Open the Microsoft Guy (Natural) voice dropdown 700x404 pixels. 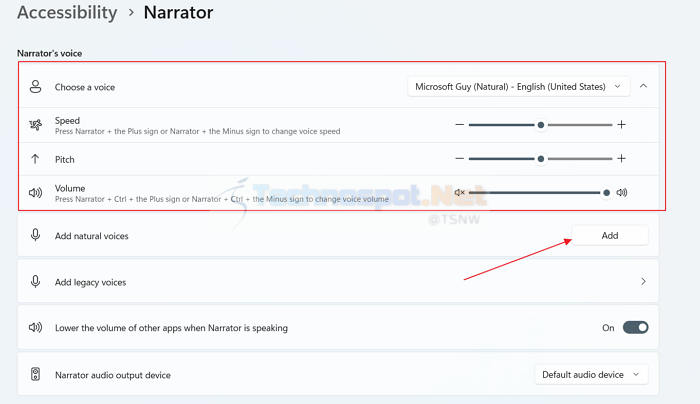[x=518, y=87]
